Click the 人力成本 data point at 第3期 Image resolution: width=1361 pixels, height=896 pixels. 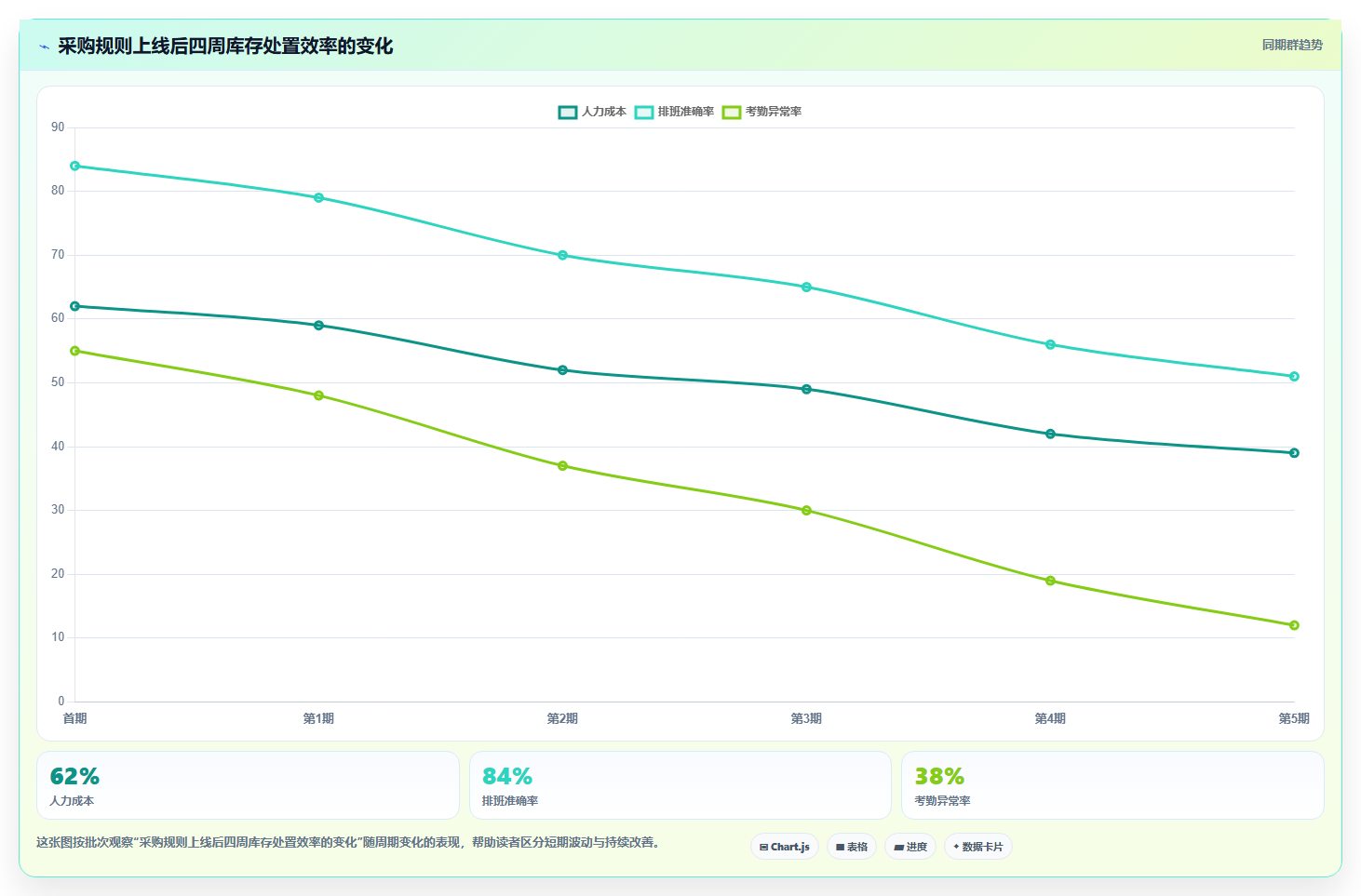806,389
